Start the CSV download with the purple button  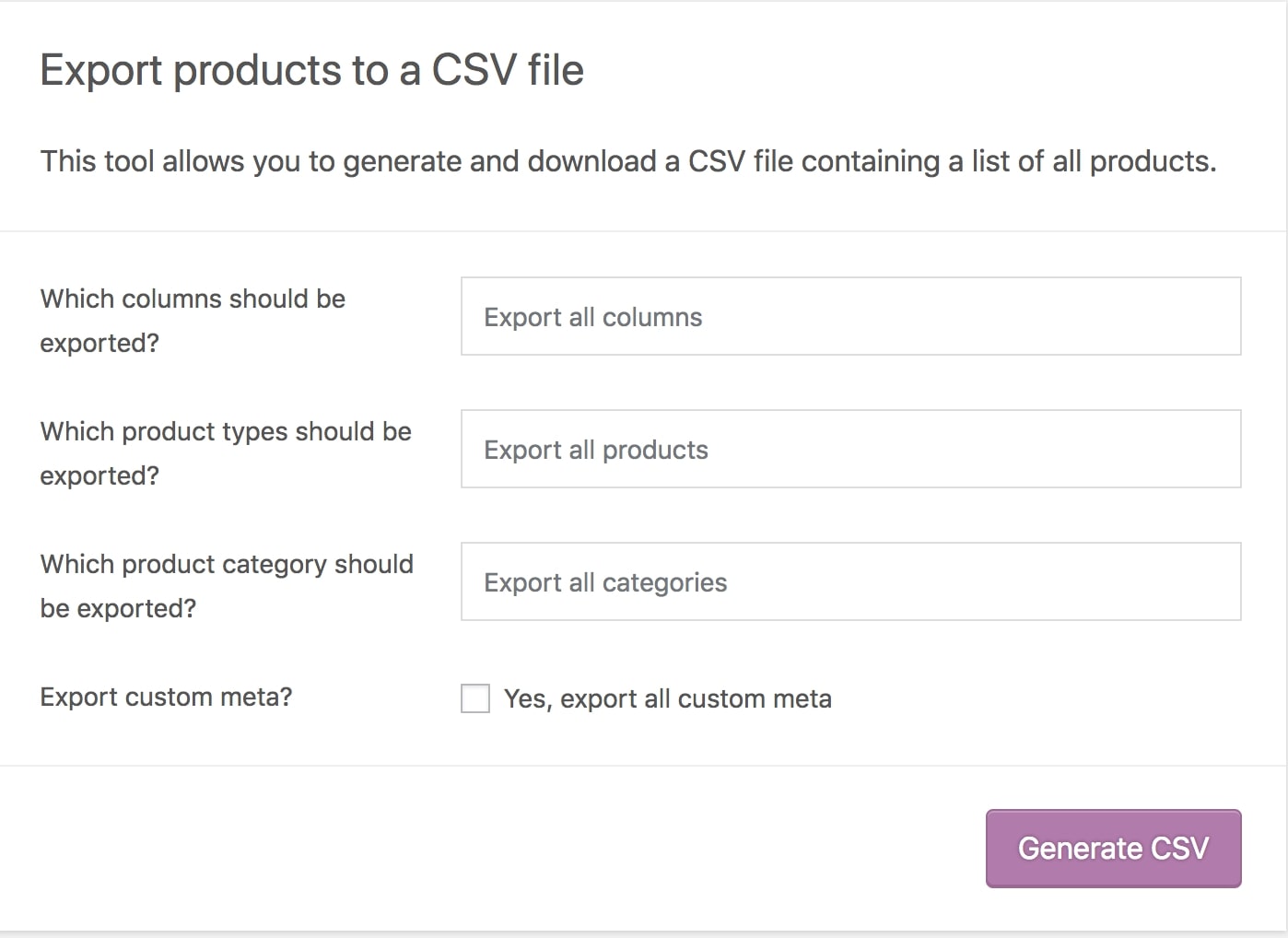click(1113, 848)
